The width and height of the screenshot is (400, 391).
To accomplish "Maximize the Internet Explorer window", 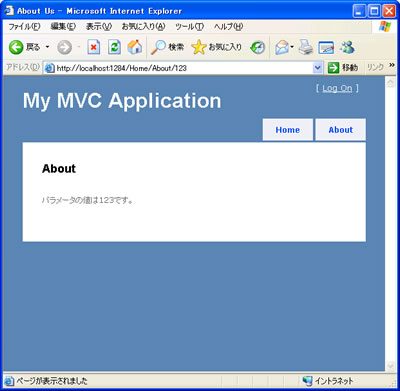I will tap(374, 11).
